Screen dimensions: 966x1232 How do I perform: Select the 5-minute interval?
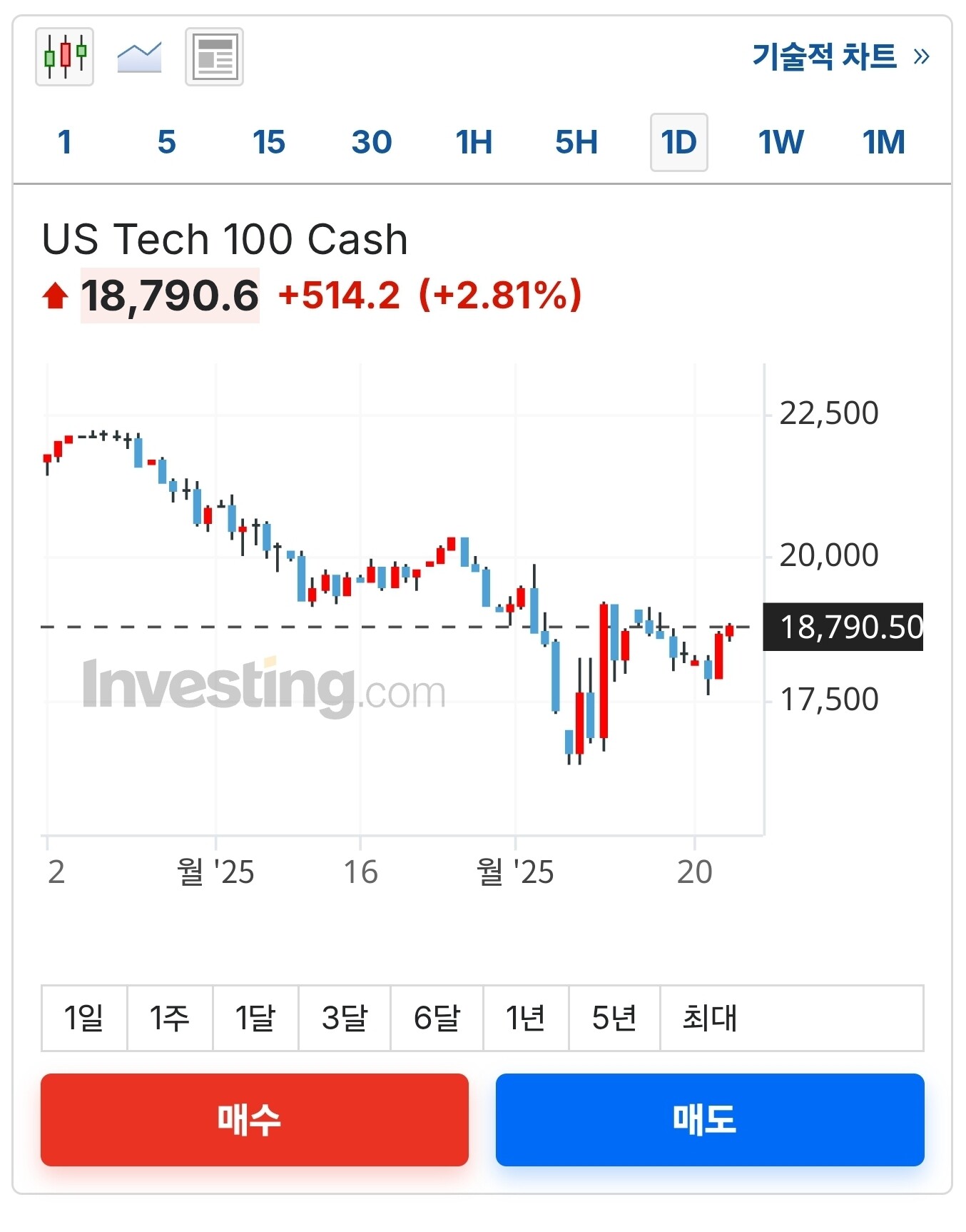point(166,142)
